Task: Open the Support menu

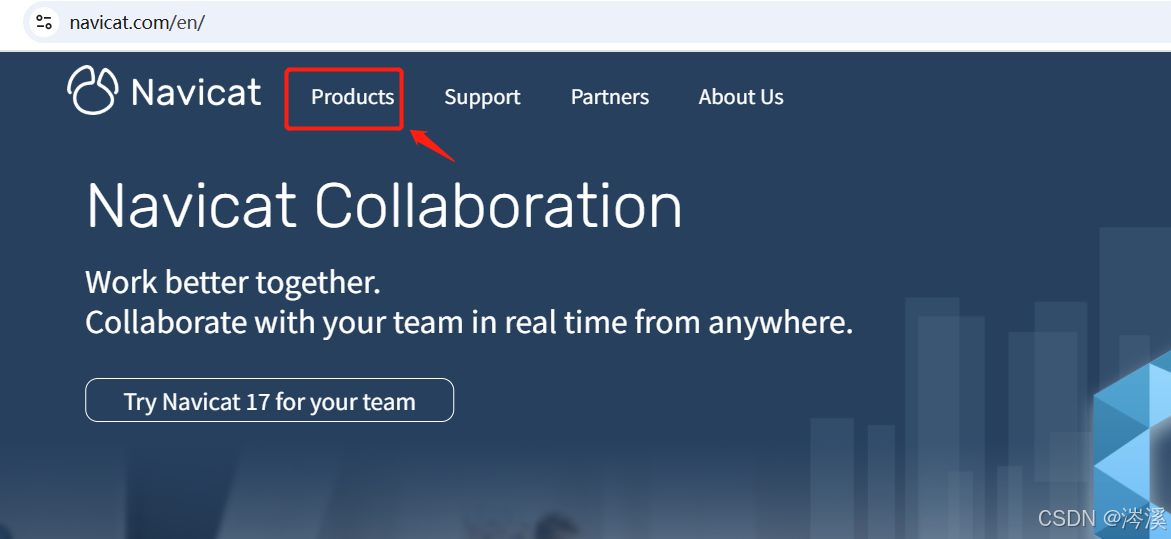Action: [482, 97]
